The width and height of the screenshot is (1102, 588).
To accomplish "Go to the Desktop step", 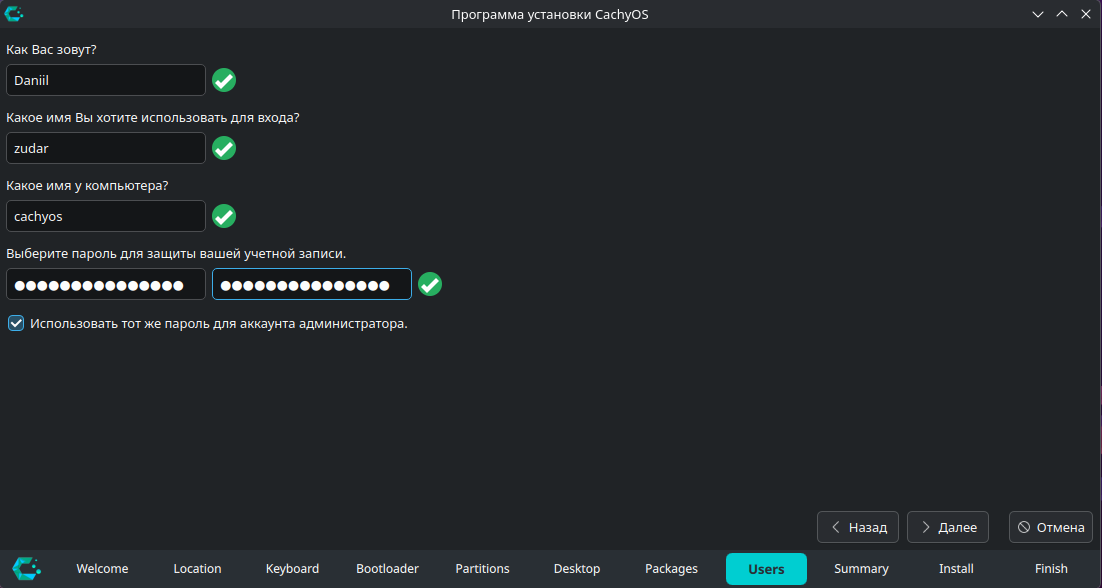I will pos(577,568).
